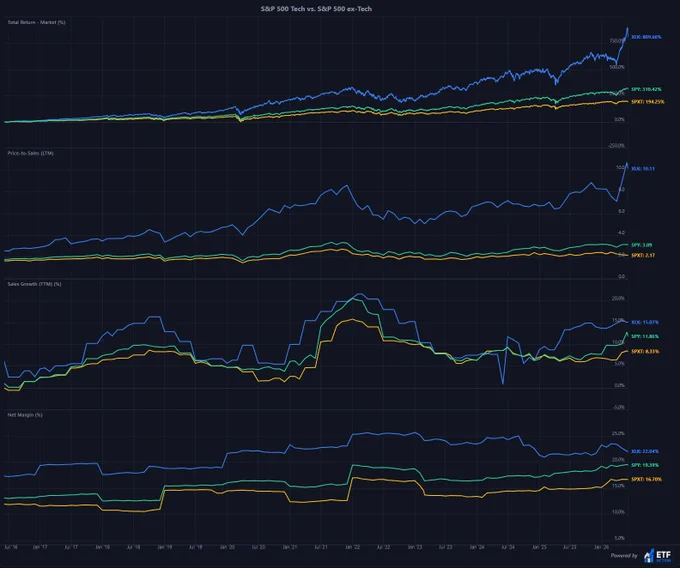Click the Jan '20 date on the x-axis
680x568 pixels.
[x=227, y=547]
